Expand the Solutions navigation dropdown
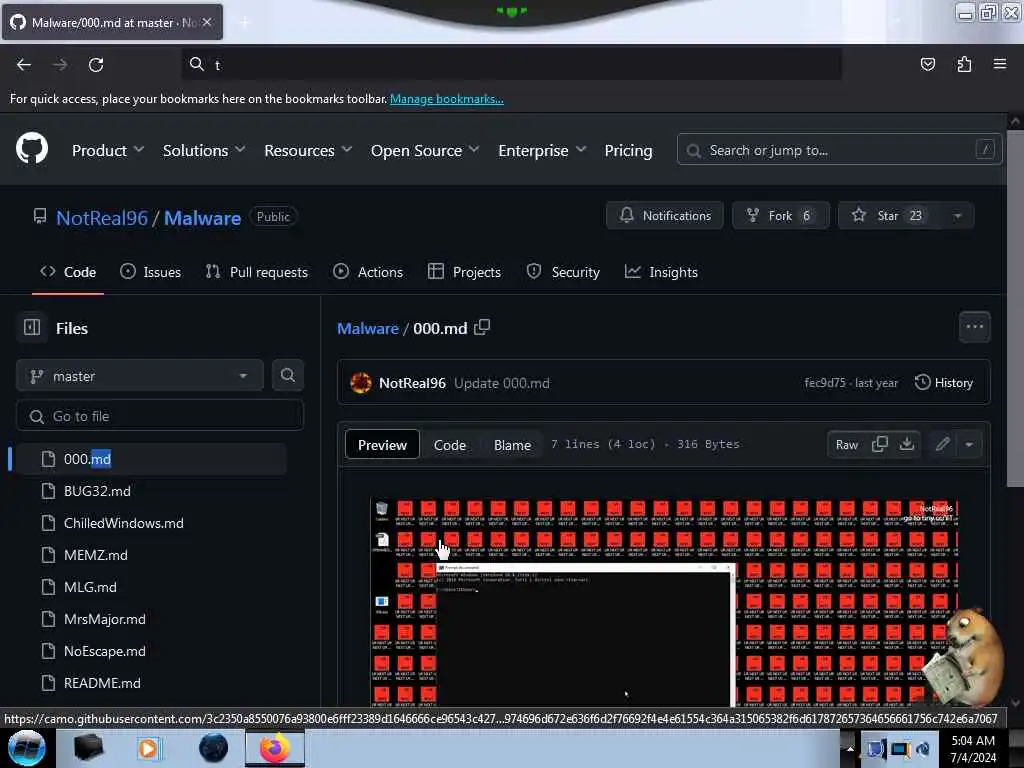Image resolution: width=1024 pixels, height=768 pixels. click(204, 150)
